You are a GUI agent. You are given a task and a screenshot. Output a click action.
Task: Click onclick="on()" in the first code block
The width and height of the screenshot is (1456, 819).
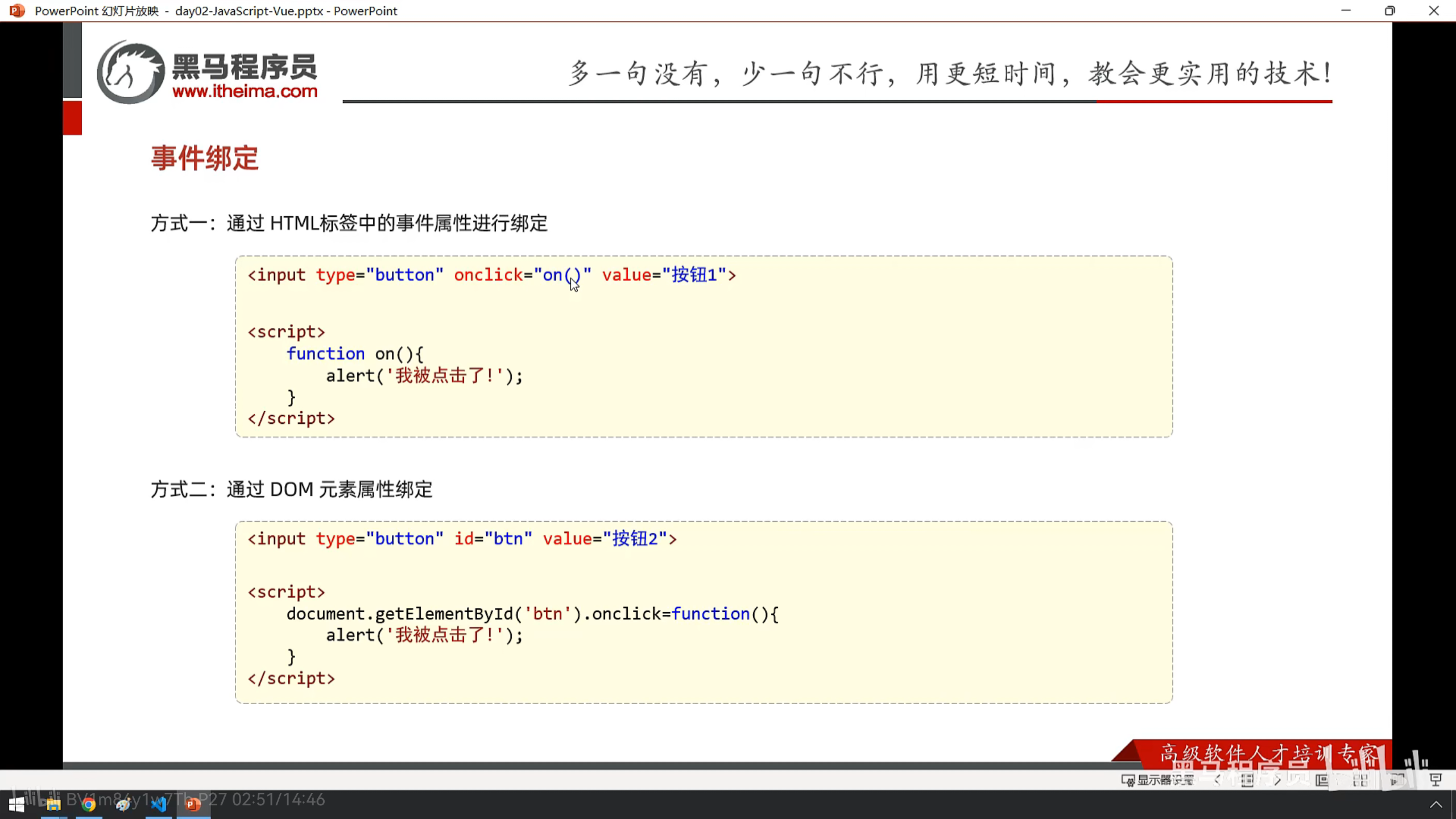tap(523, 275)
